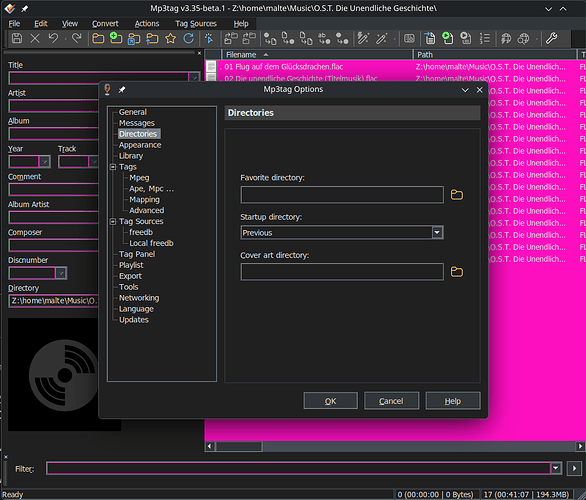586x500 pixels.
Task: Open the Edit menu
Action: (x=41, y=24)
